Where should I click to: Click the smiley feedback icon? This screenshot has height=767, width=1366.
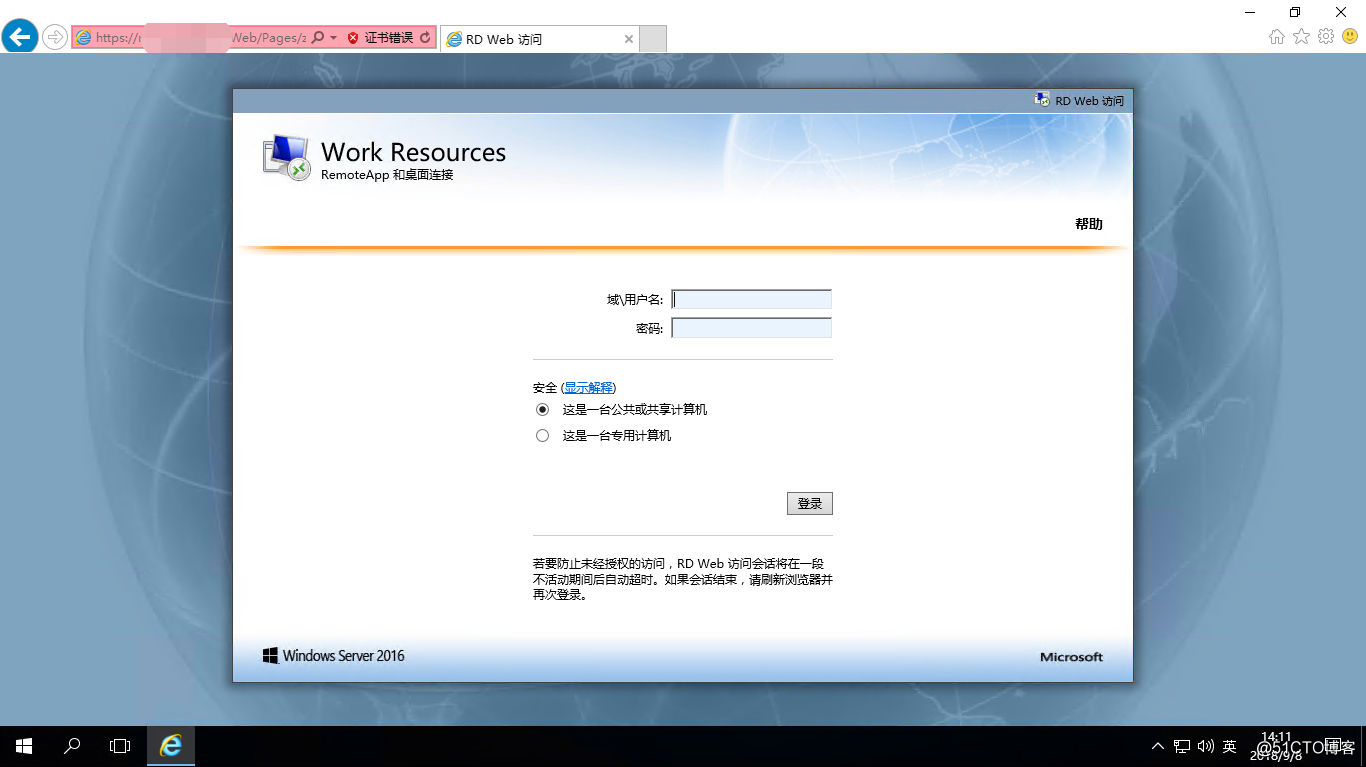1350,37
